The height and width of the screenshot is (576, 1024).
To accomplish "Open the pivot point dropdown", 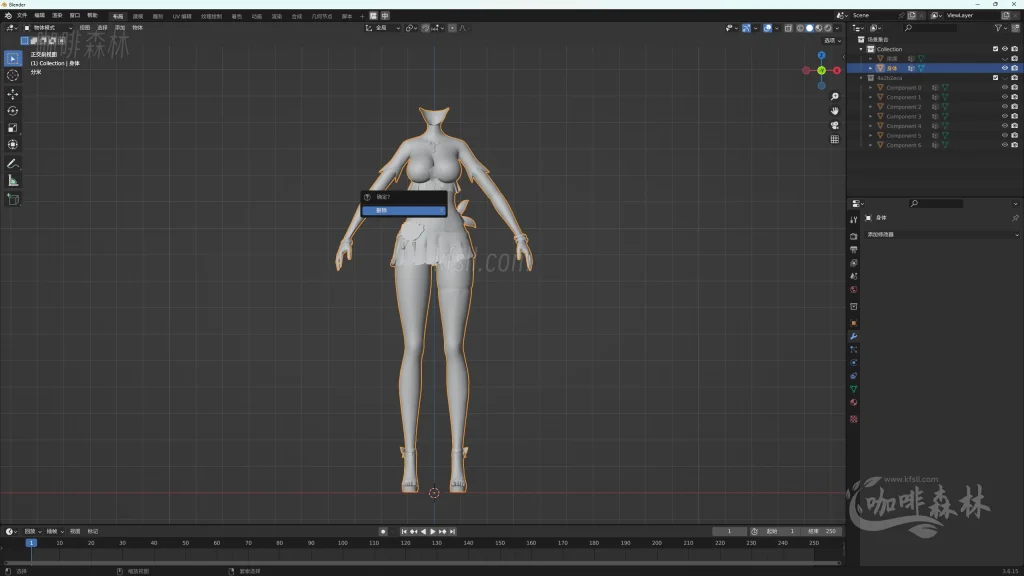I will pyautogui.click(x=411, y=28).
